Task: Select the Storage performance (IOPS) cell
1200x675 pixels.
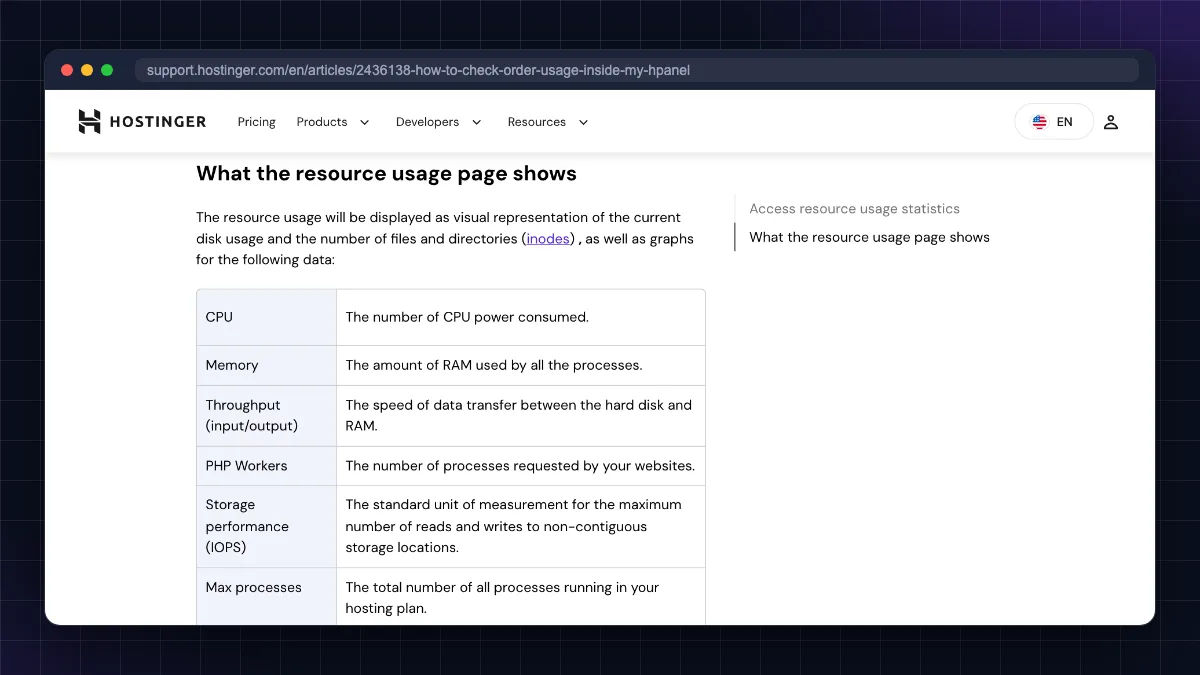Action: coord(266,526)
